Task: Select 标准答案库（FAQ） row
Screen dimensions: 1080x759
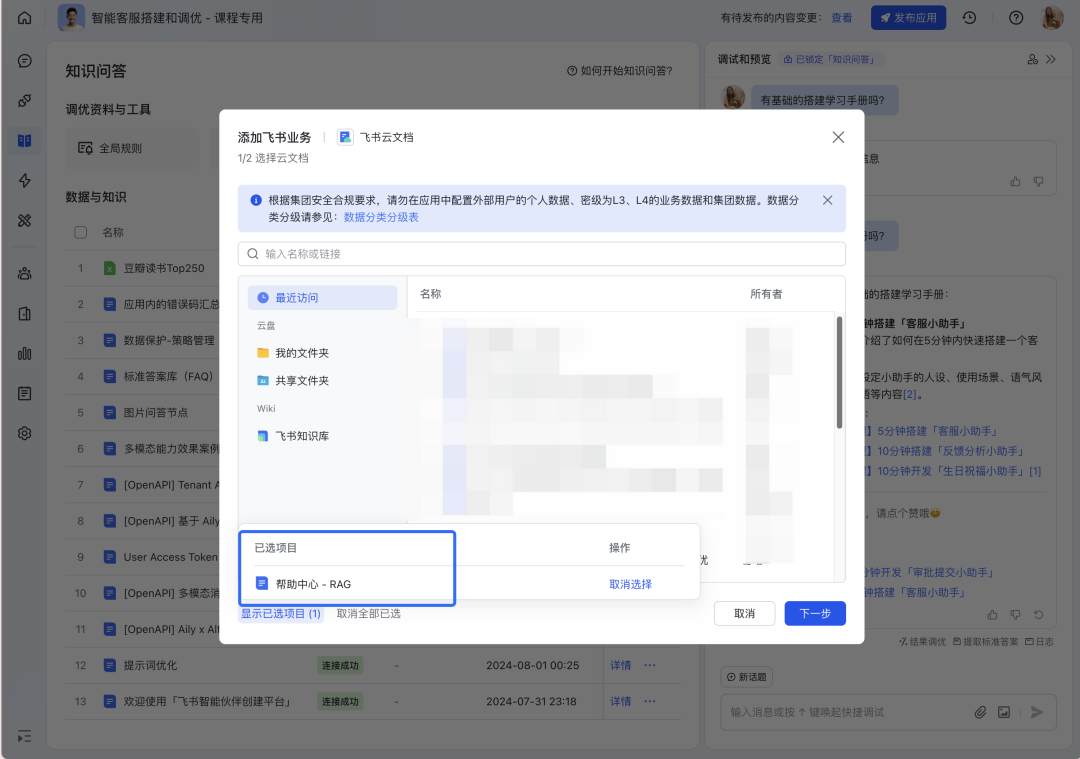Action: click(x=168, y=376)
